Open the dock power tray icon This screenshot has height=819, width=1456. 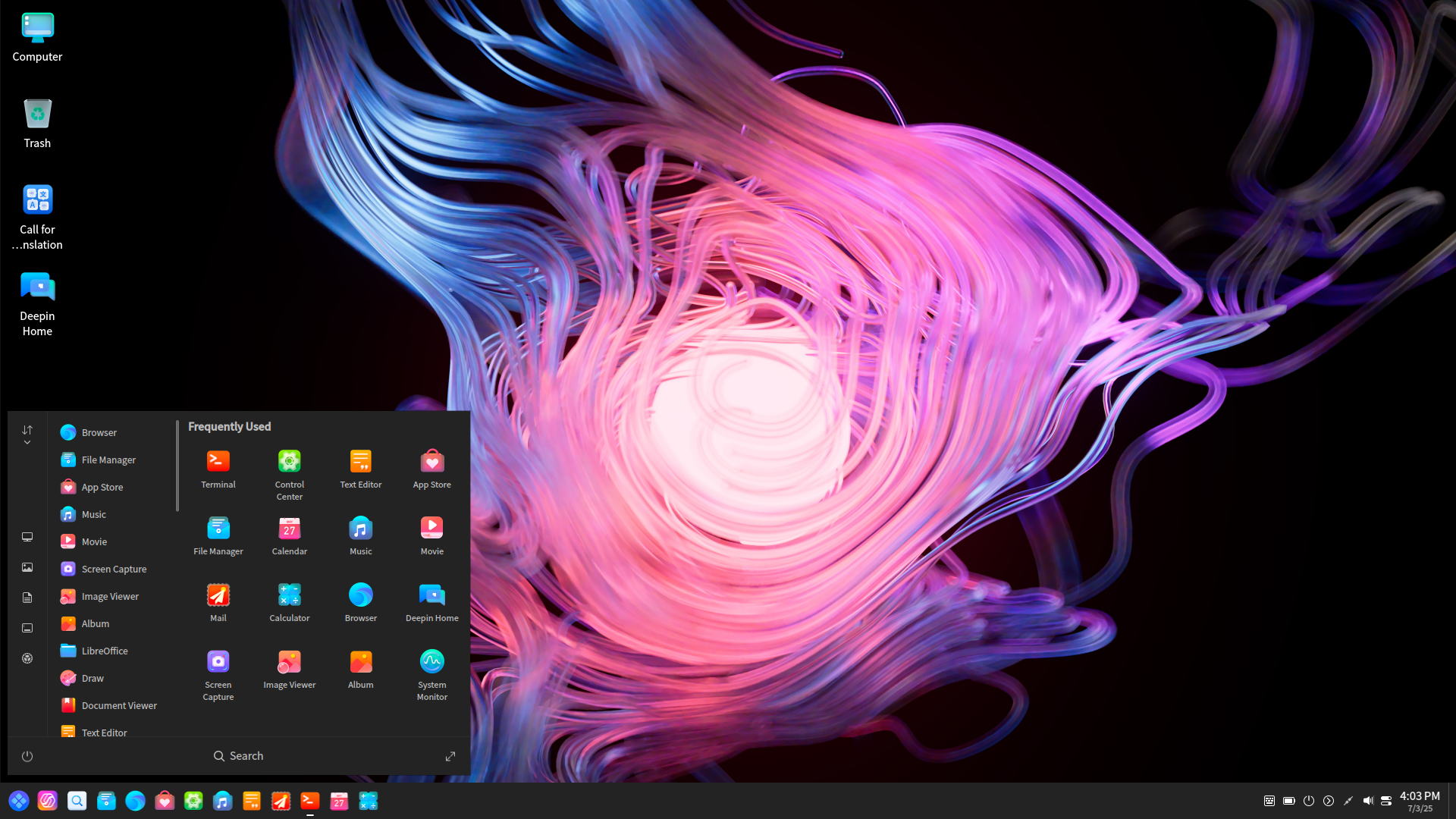click(1309, 801)
